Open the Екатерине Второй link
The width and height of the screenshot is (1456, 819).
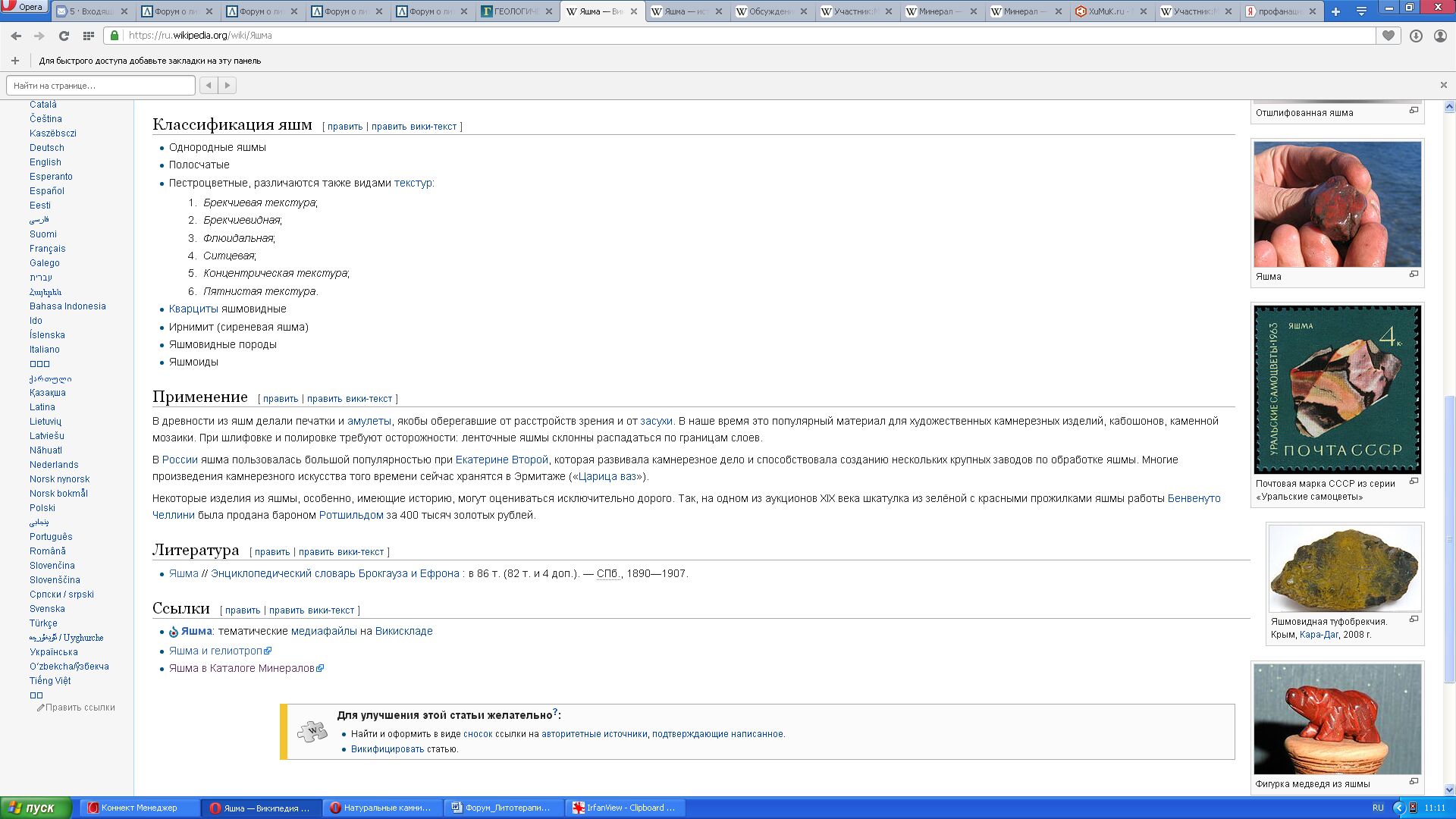[501, 460]
